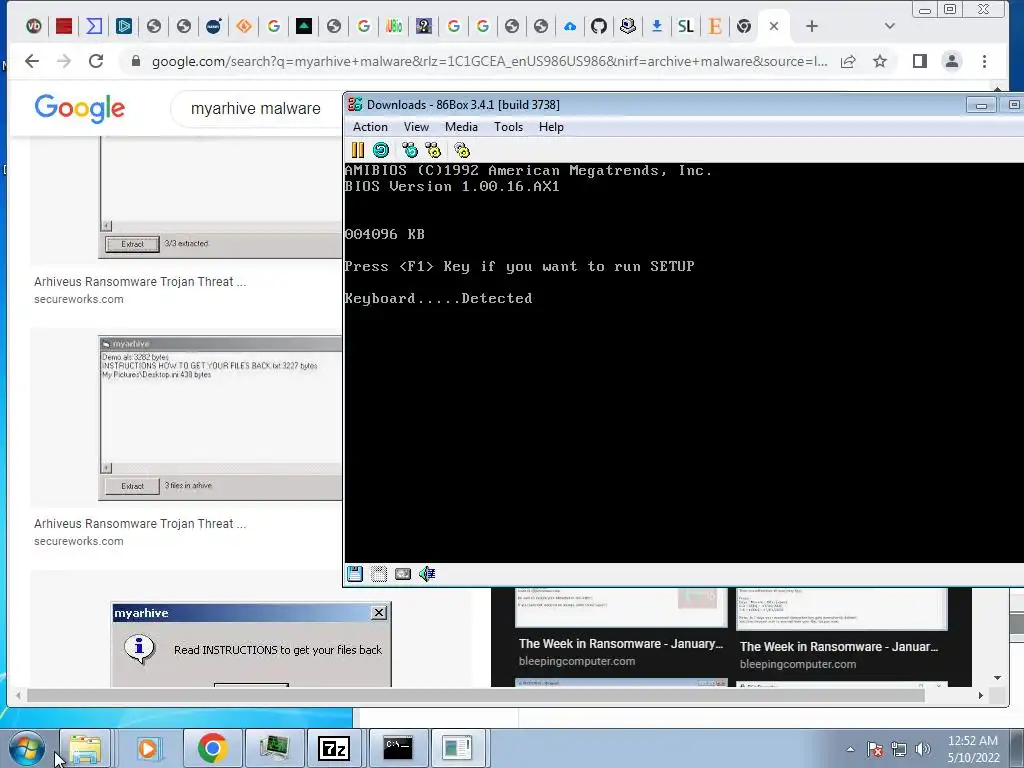Click the Google logo
The height and width of the screenshot is (768, 1024).
point(80,108)
